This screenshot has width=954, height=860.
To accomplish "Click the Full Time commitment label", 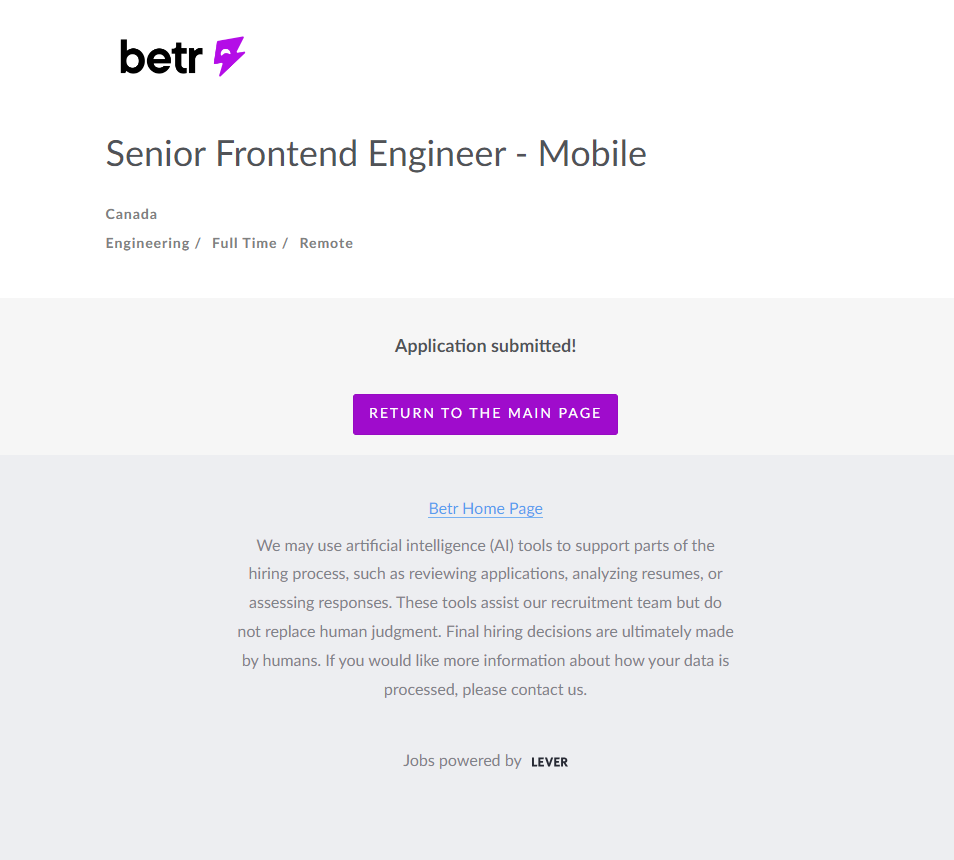I will coord(244,243).
